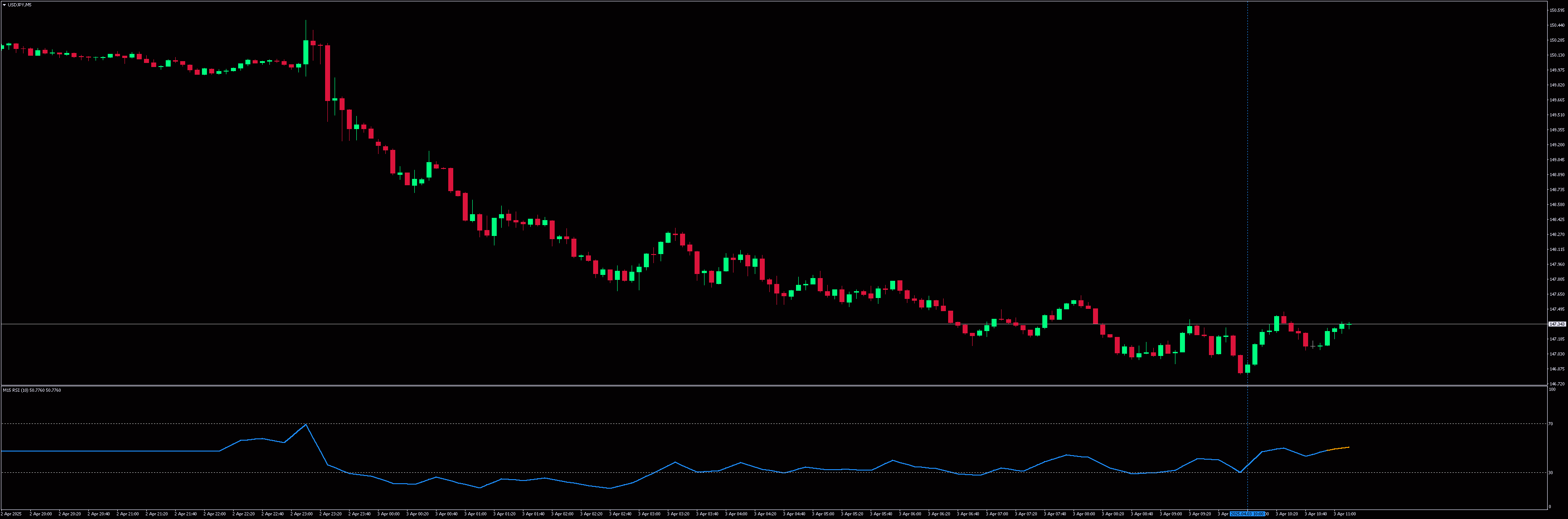1568x519 pixels.
Task: Open the dropdown arrow beside USDJPY,M5
Action: point(4,5)
